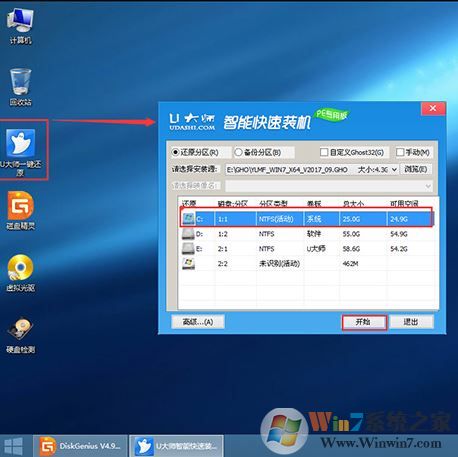Click the 总大小 column header
Screen dimensions: 458x457
point(353,203)
